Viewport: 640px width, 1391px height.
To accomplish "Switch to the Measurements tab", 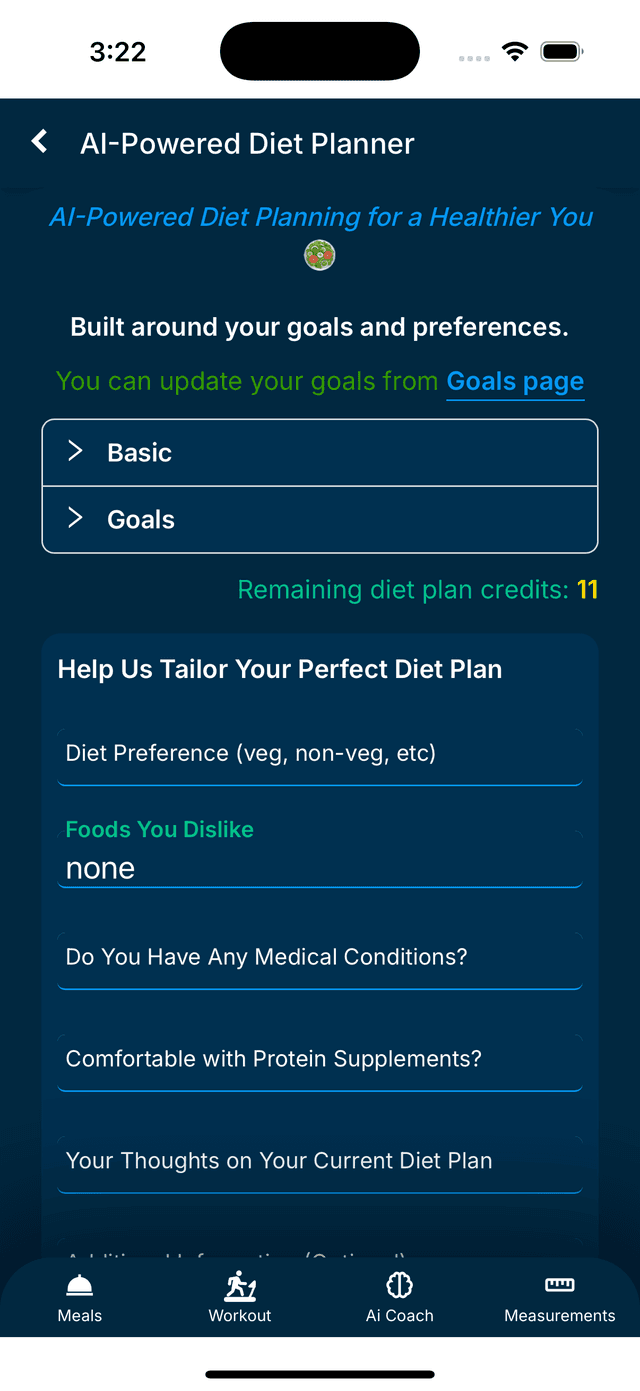I will pyautogui.click(x=559, y=1297).
